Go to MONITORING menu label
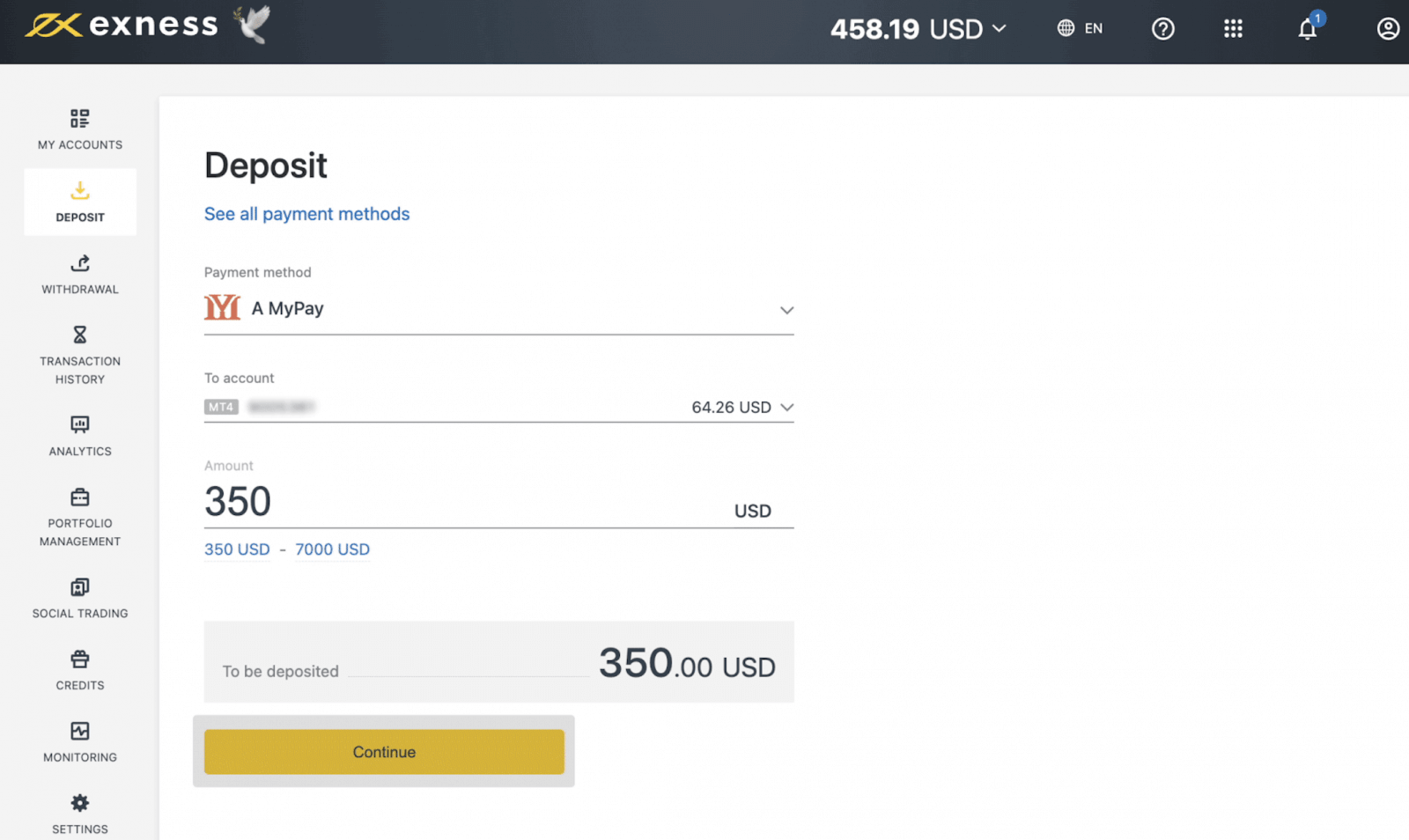 click(x=80, y=757)
